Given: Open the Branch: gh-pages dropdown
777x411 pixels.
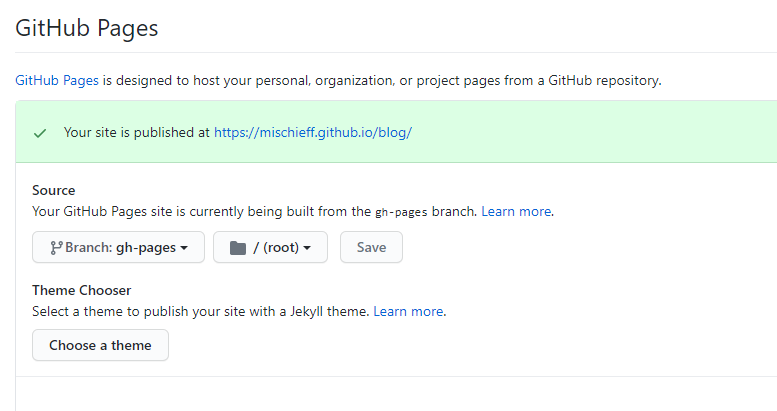Looking at the screenshot, I should coord(118,248).
